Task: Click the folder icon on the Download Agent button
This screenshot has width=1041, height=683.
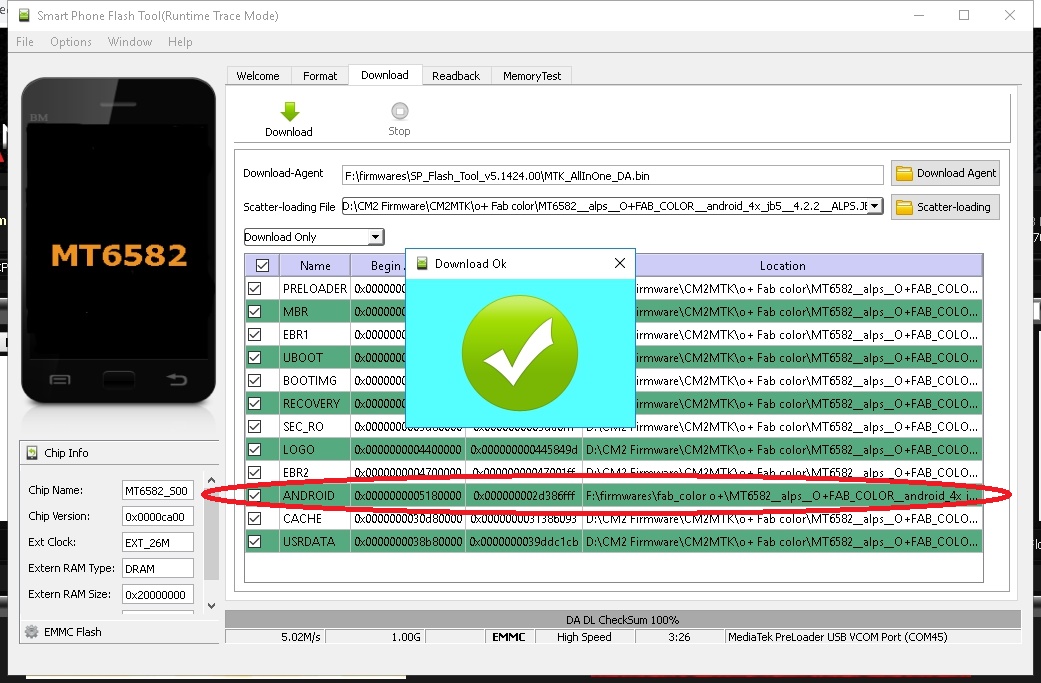Action: (x=904, y=173)
